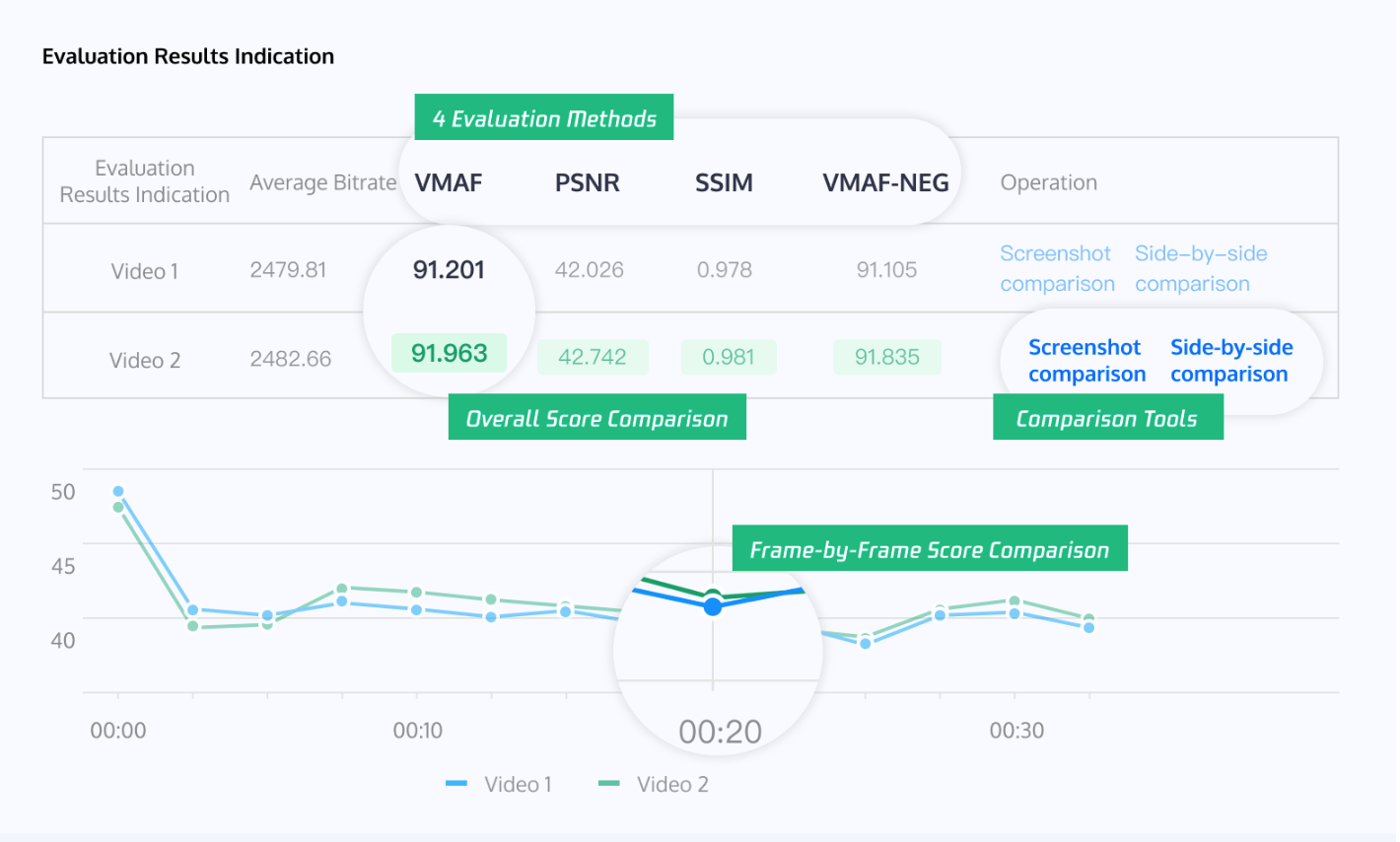This screenshot has height=842, width=1400.
Task: Click Video 2 PSNR value 42.742
Action: click(593, 357)
